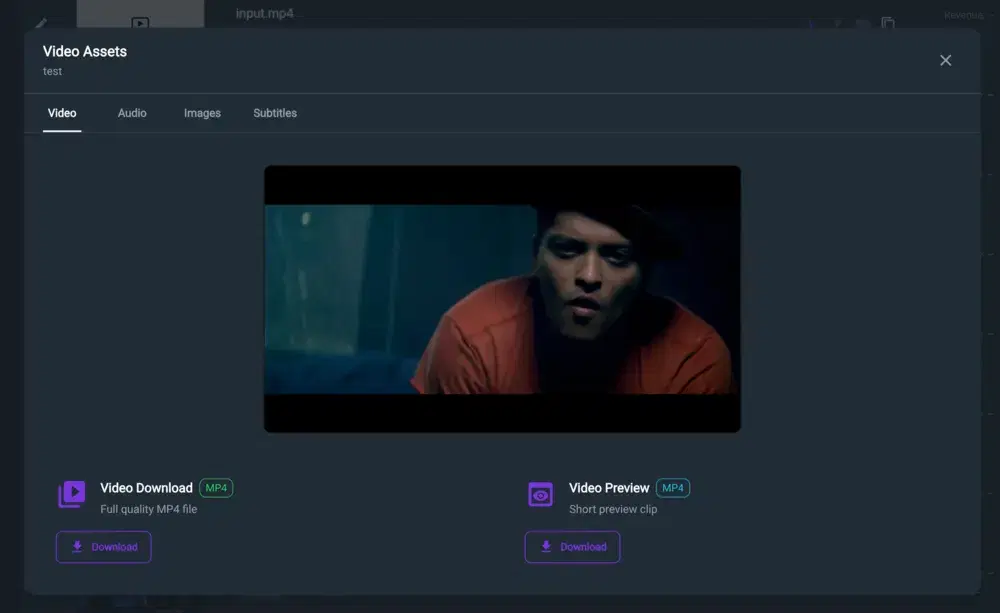Download the full quality MP4 video
The height and width of the screenshot is (613, 1000).
click(x=103, y=547)
